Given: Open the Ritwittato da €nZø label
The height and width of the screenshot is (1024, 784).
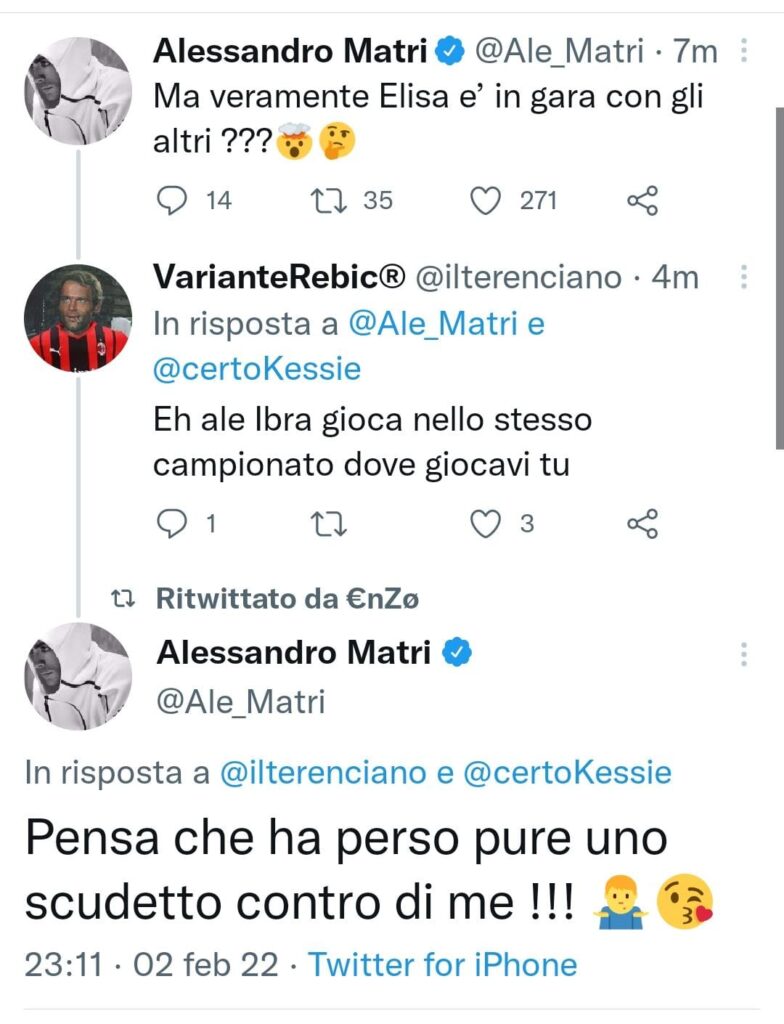Looking at the screenshot, I should click(x=288, y=599).
